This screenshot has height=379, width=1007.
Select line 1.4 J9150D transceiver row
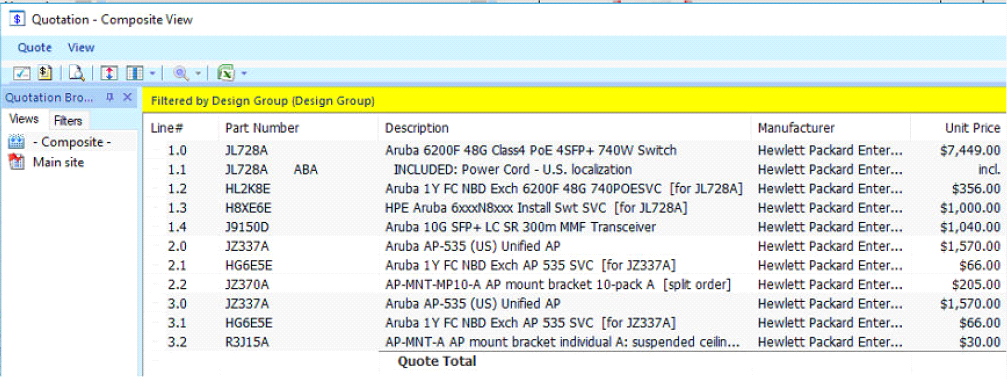pos(575,227)
